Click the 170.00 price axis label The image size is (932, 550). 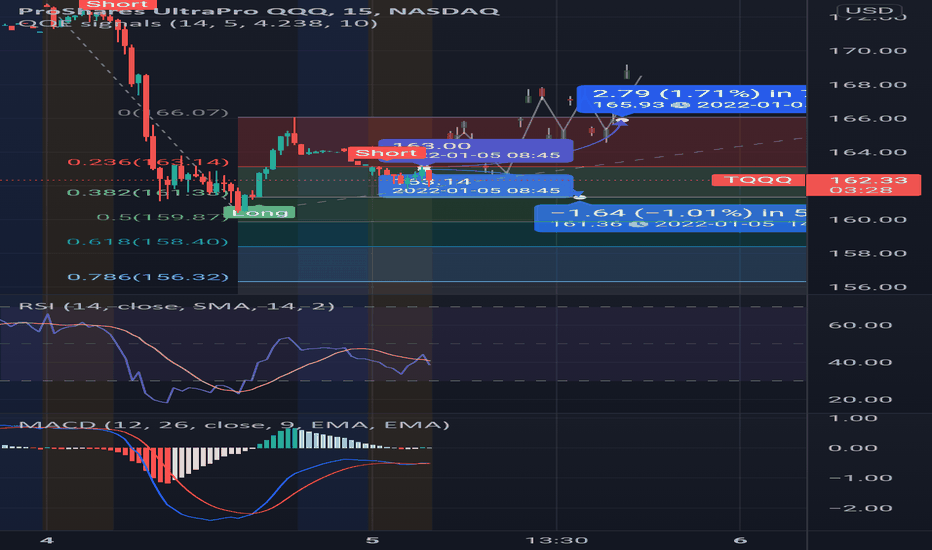tap(868, 51)
